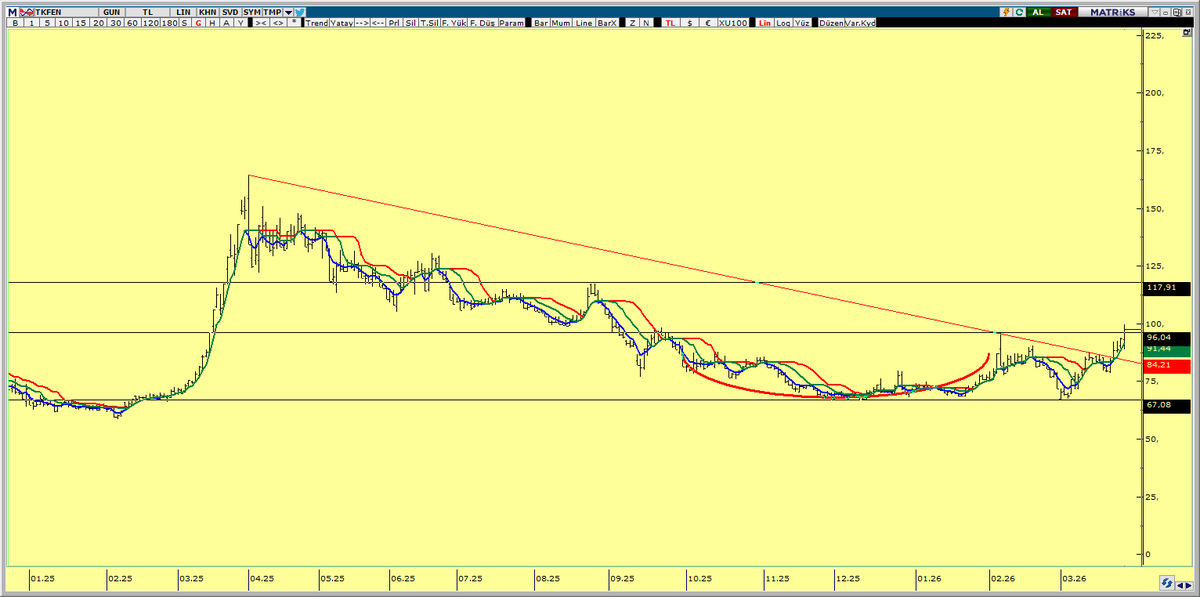Select the 60 minute period

pyautogui.click(x=132, y=22)
